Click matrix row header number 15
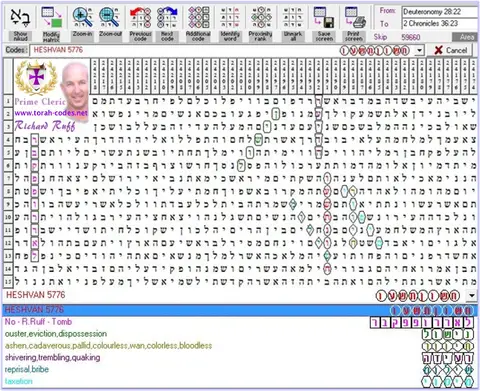The height and width of the screenshot is (391, 480). [x=8, y=281]
